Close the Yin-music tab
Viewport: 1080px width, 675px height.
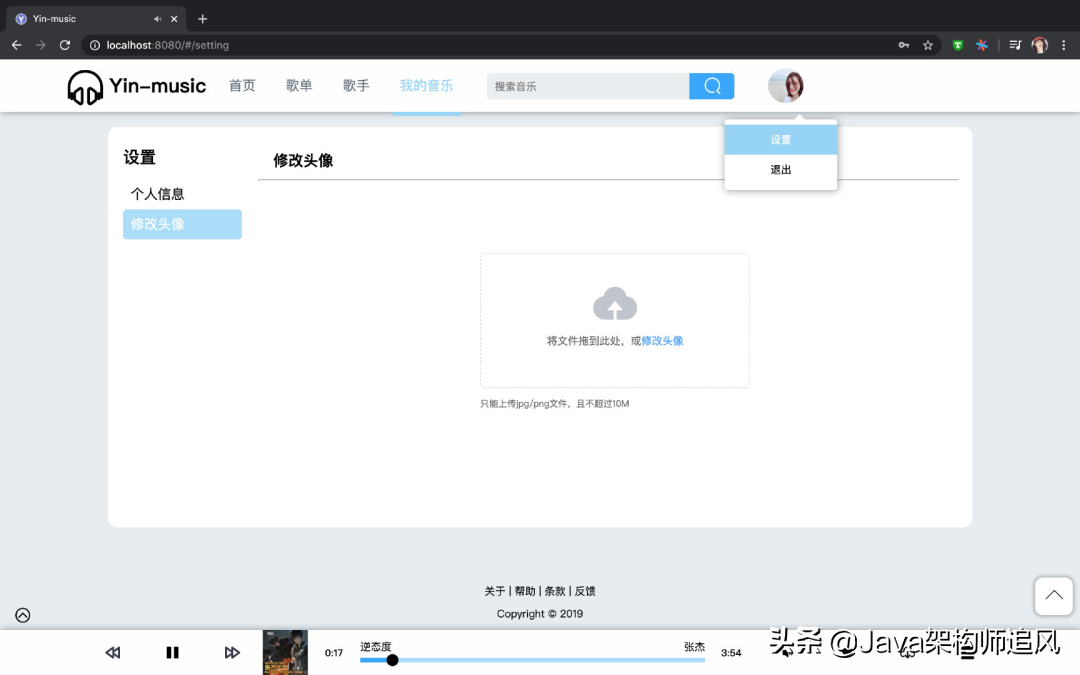tap(174, 19)
